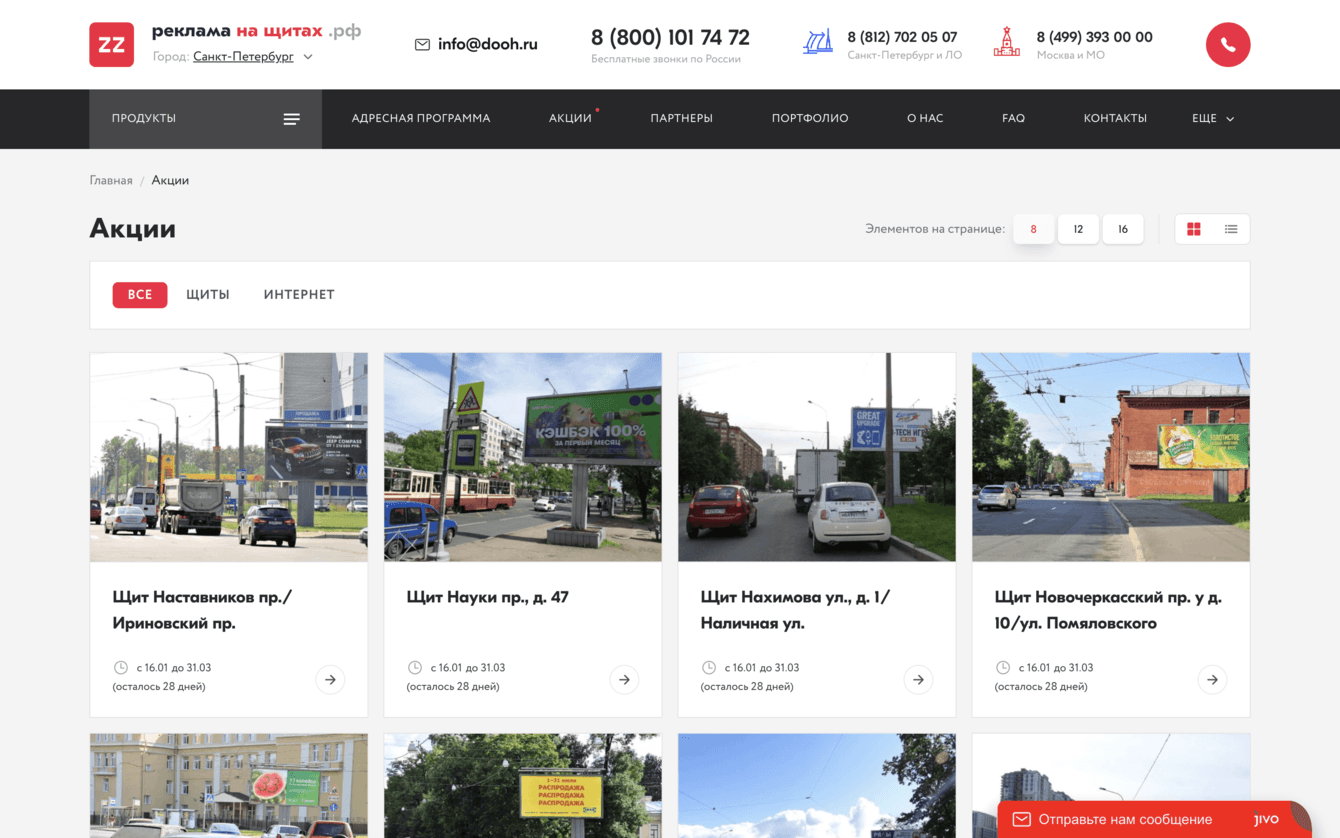Click the Новочеркасский пр. billboard photo
Screen dimensions: 1340x838
[1111, 457]
